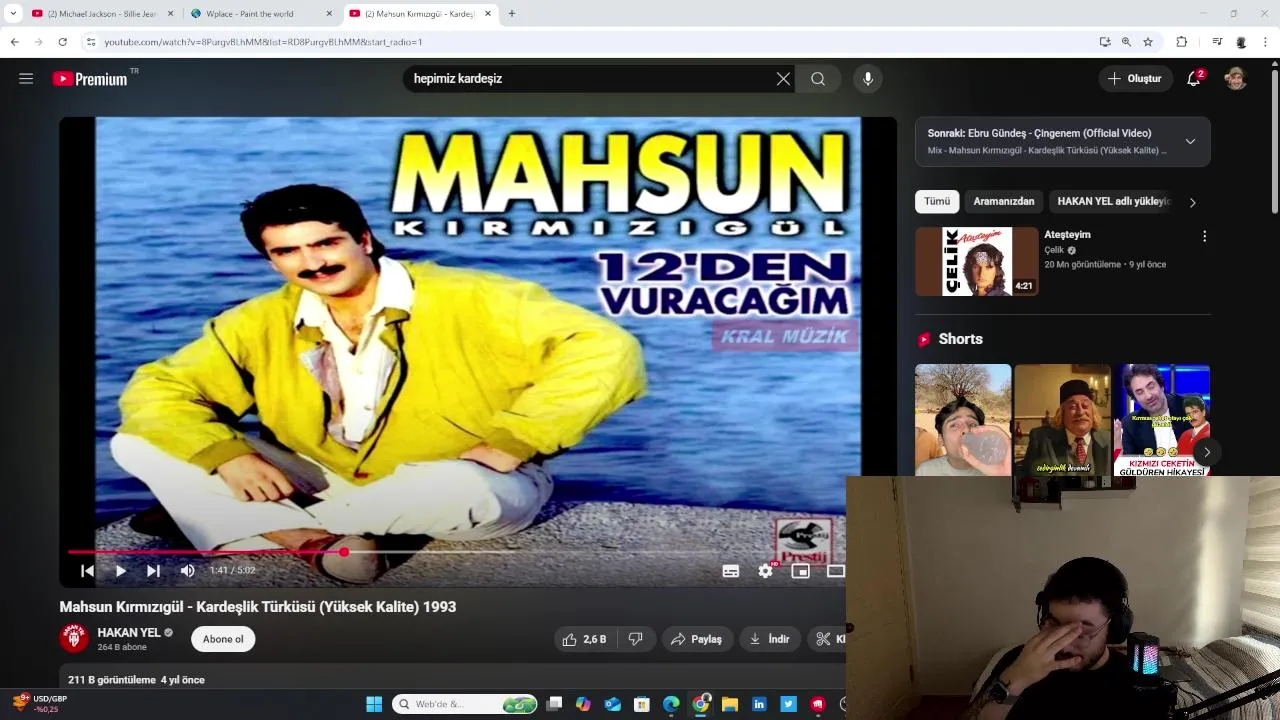Open Chrome media controls icon
This screenshot has width=1280, height=720.
1217,42
